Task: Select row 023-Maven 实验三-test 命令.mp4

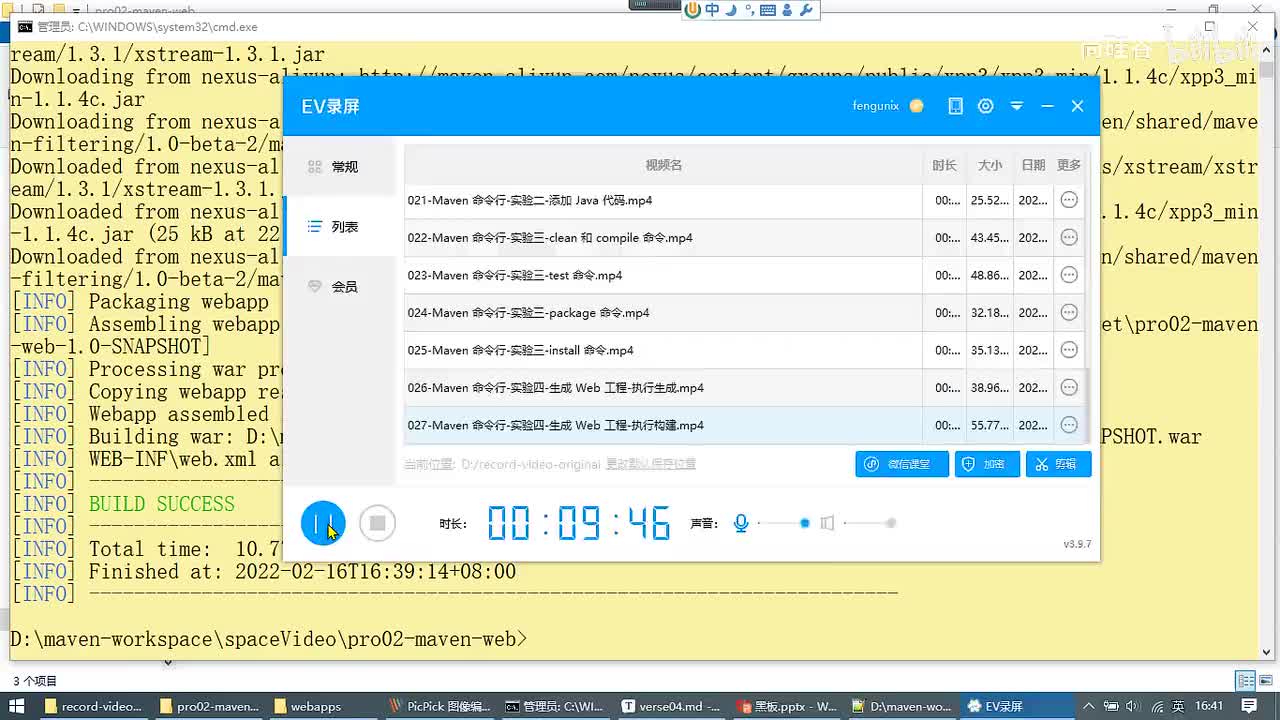Action: (744, 275)
